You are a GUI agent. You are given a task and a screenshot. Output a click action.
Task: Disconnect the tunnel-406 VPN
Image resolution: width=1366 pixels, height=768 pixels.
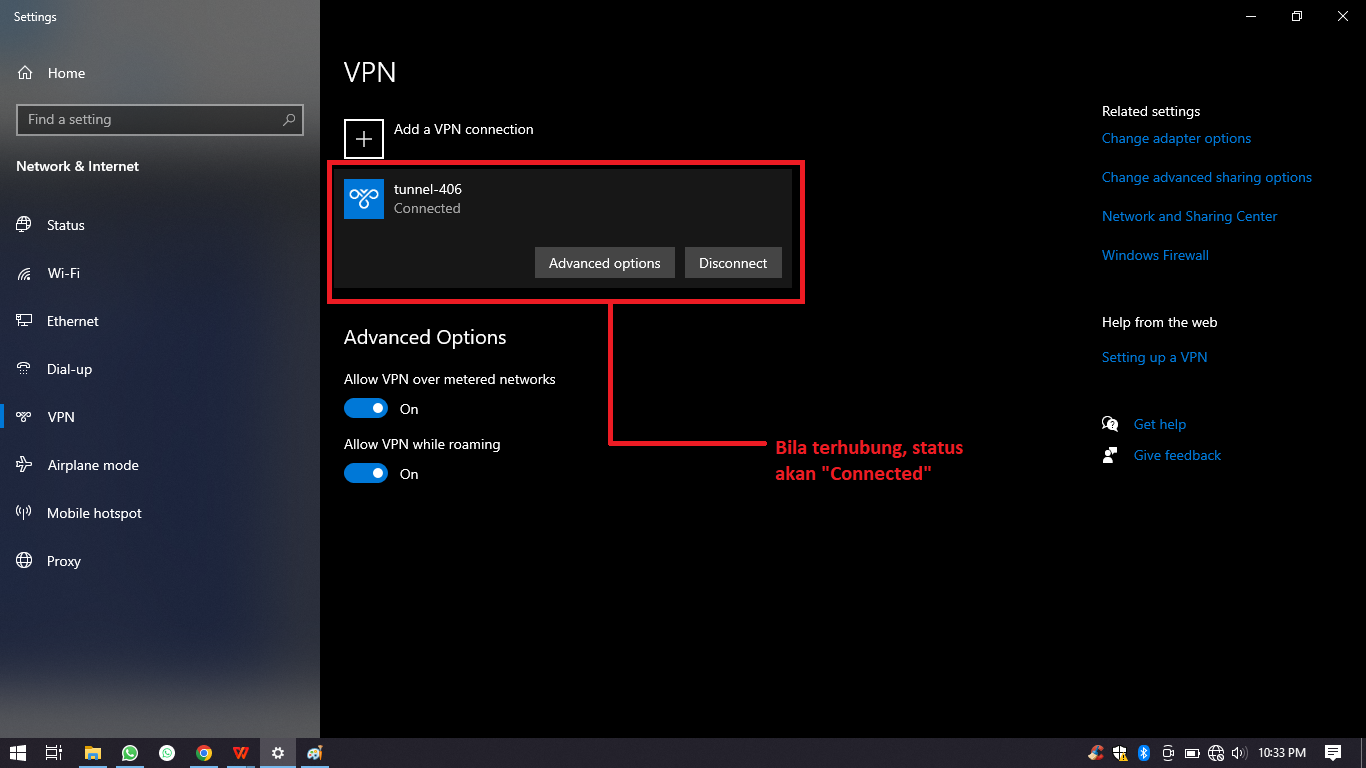point(733,263)
